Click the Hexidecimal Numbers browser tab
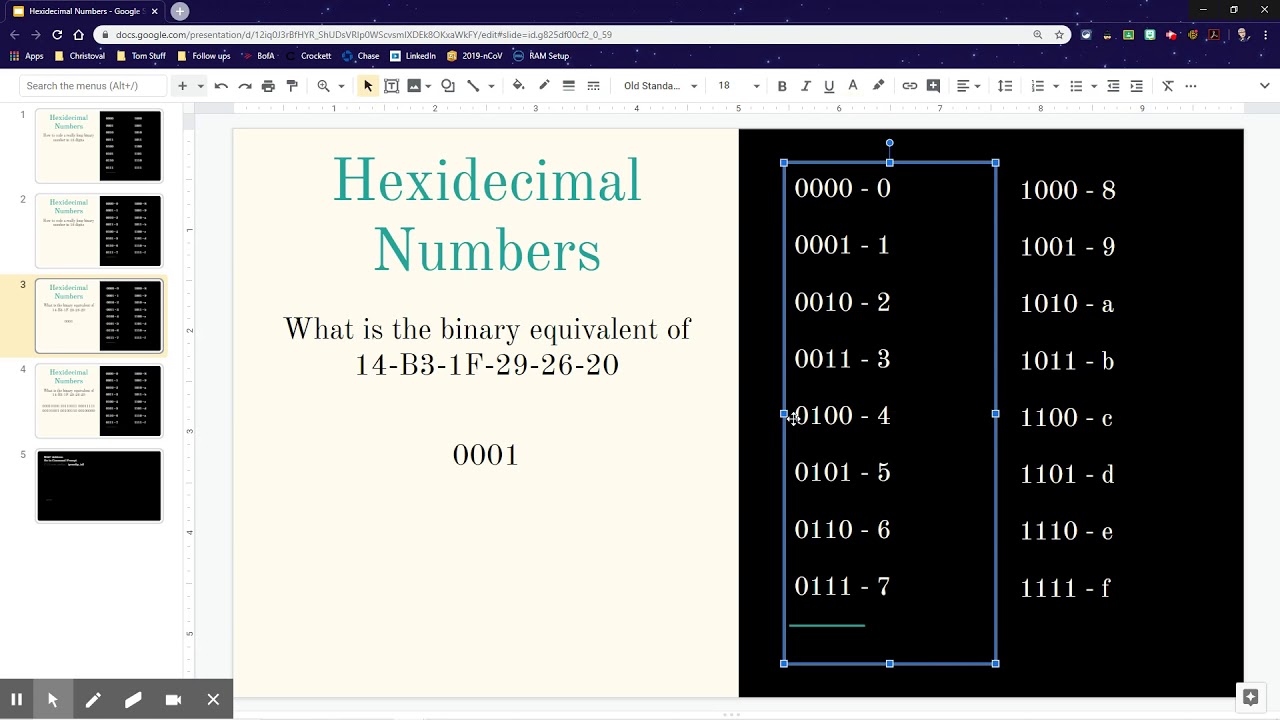The width and height of the screenshot is (1280, 720). [86, 11]
